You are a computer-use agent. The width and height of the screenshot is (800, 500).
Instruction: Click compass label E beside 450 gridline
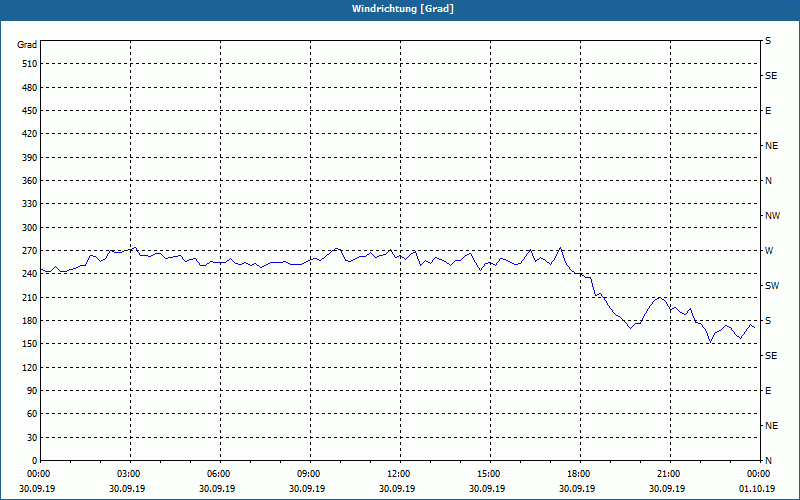click(x=768, y=111)
